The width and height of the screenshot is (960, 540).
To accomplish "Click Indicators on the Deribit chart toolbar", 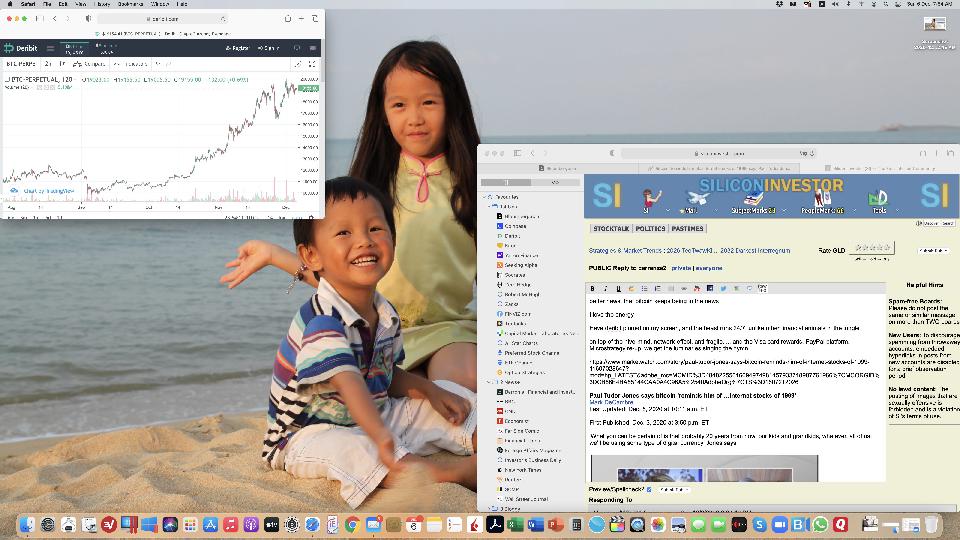I will pos(132,64).
